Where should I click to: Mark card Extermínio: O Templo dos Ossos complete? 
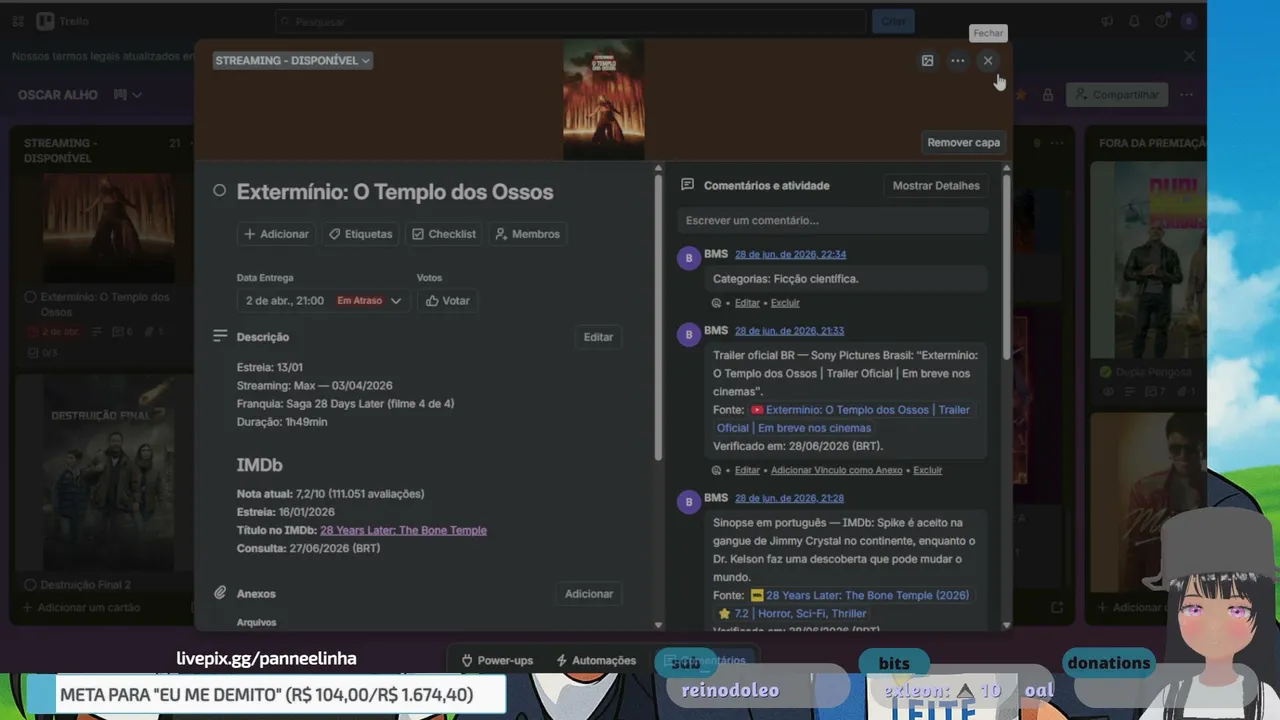[220, 191]
